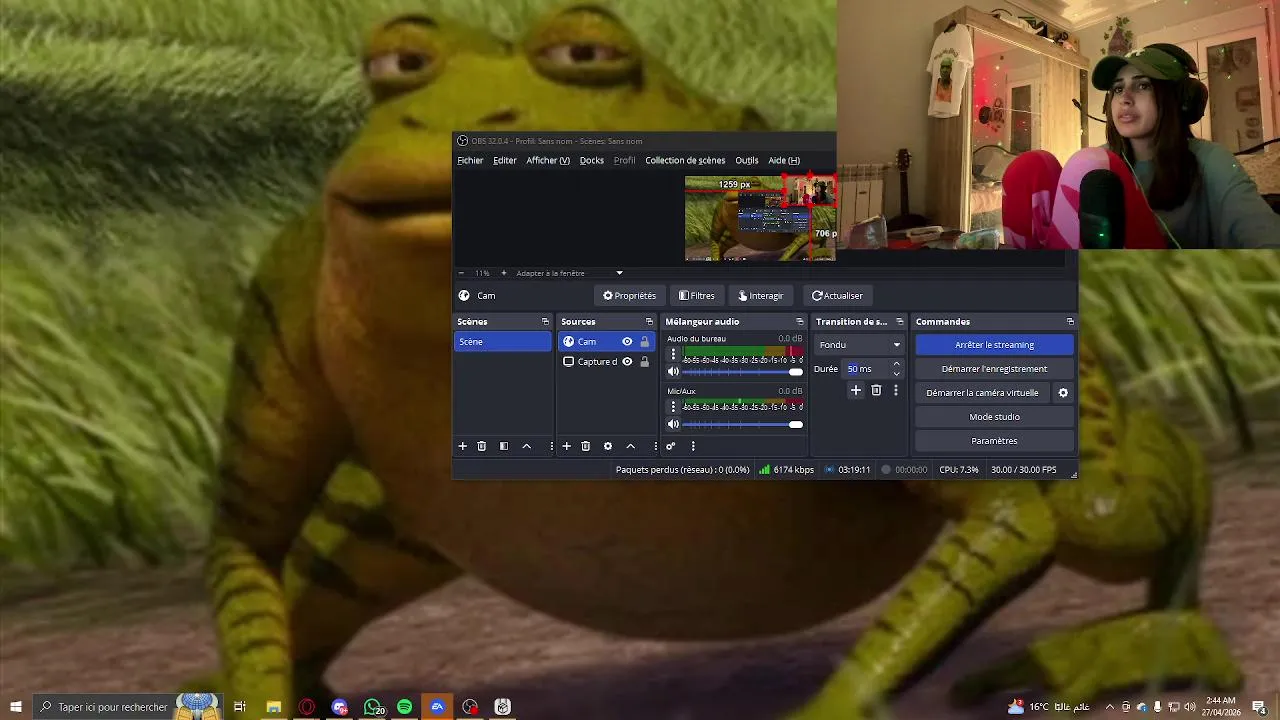Open the Editer menu
Viewport: 1280px width, 720px height.
tap(504, 160)
